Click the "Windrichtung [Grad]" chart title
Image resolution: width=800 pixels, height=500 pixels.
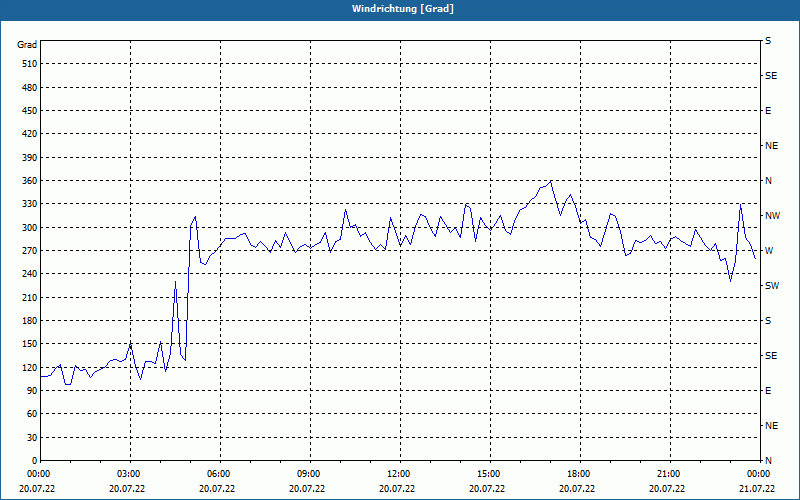coord(403,9)
